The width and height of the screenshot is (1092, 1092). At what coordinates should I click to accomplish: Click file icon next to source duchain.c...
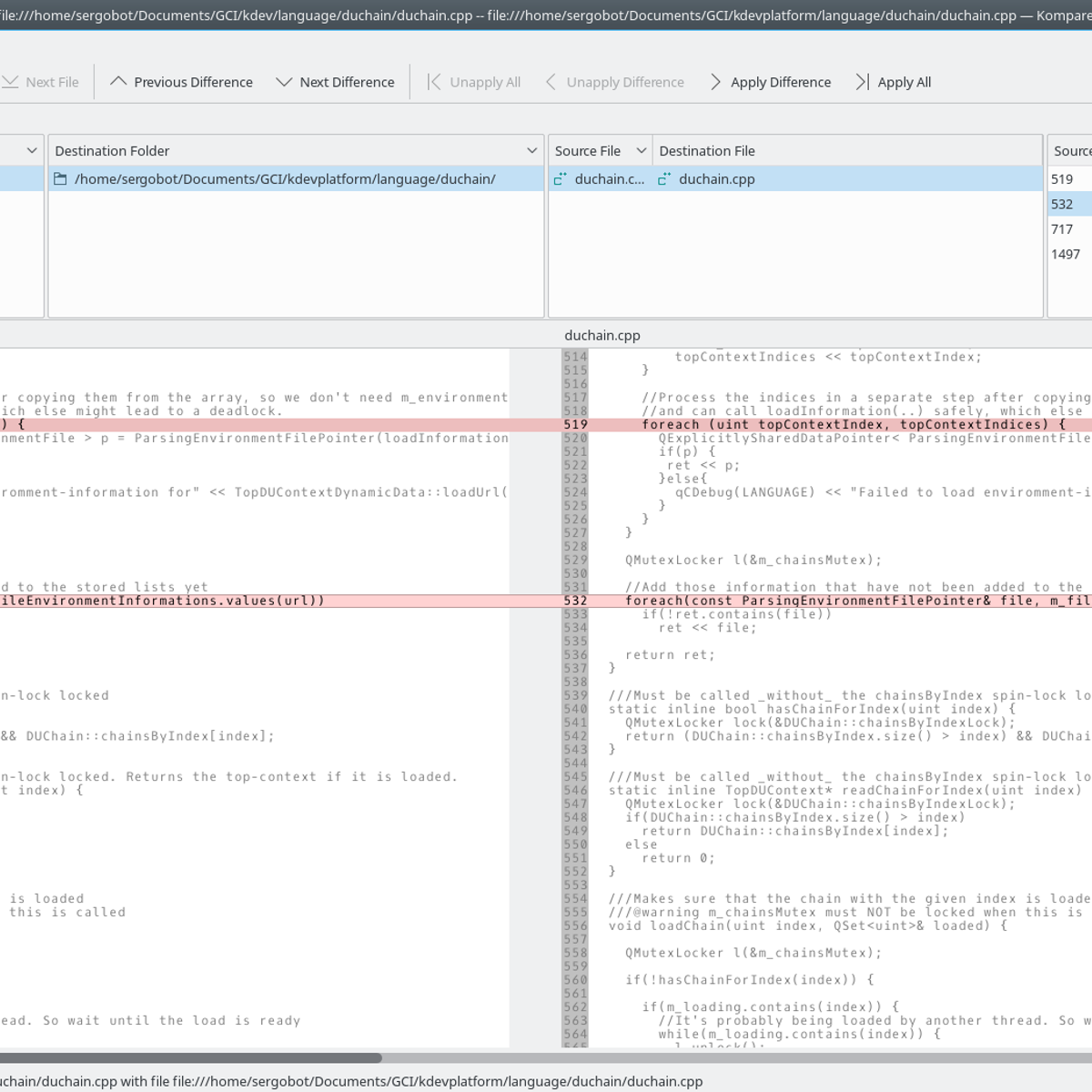tap(561, 179)
